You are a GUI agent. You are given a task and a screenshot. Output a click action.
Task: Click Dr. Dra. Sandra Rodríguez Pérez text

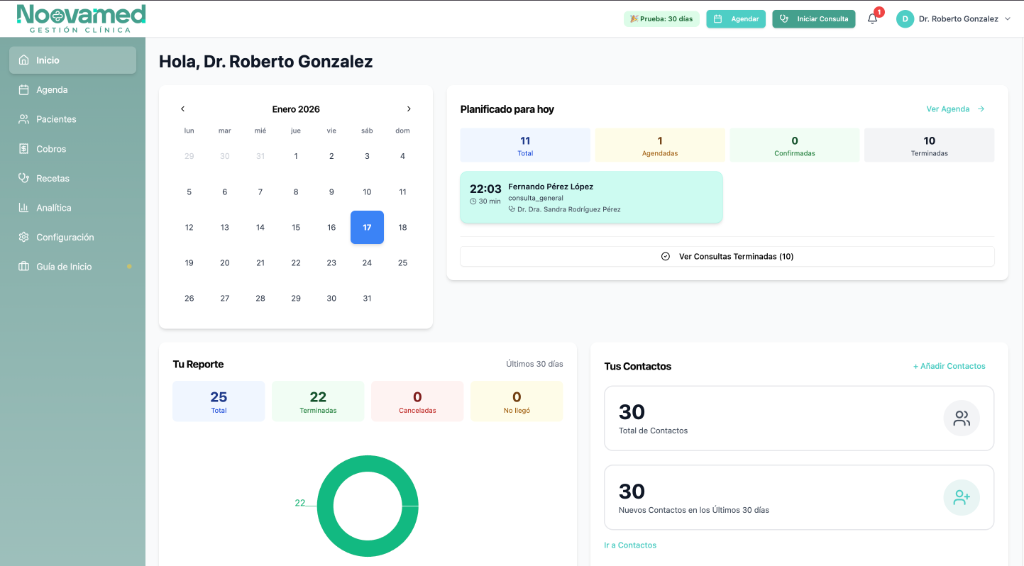569,210
